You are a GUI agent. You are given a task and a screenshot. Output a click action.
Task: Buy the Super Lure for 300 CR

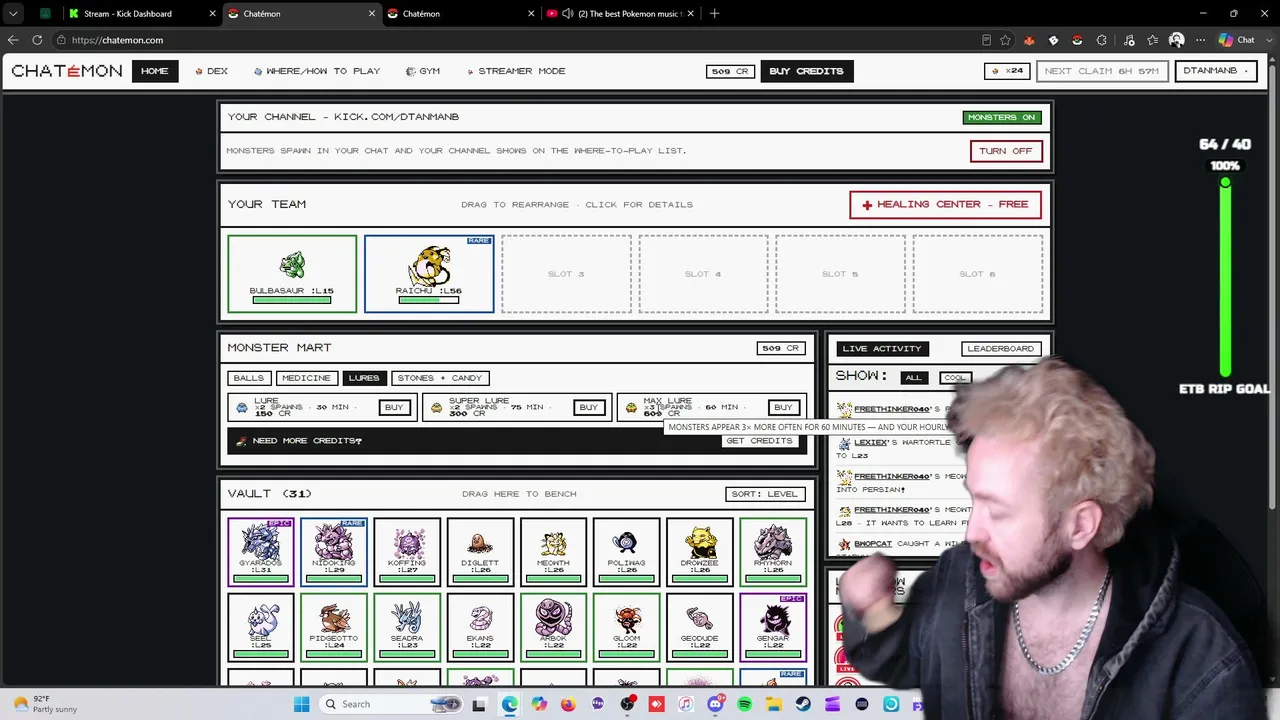(588, 407)
